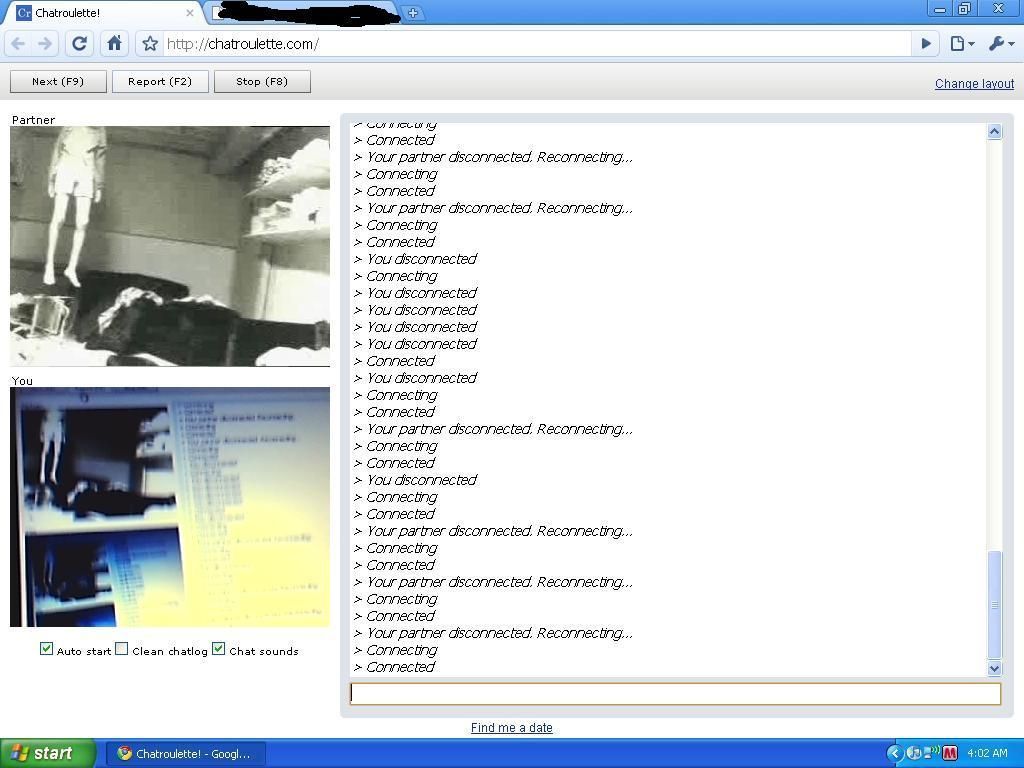Click the You webcam preview

pyautogui.click(x=170, y=507)
